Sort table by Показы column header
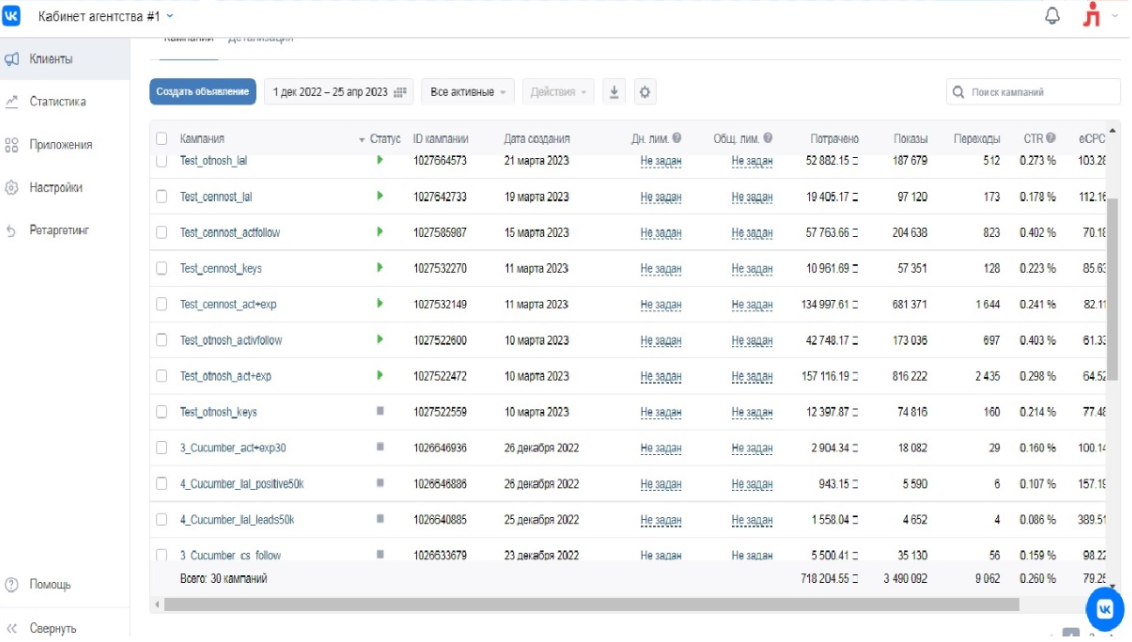The width and height of the screenshot is (1132, 642). pyautogui.click(x=910, y=139)
